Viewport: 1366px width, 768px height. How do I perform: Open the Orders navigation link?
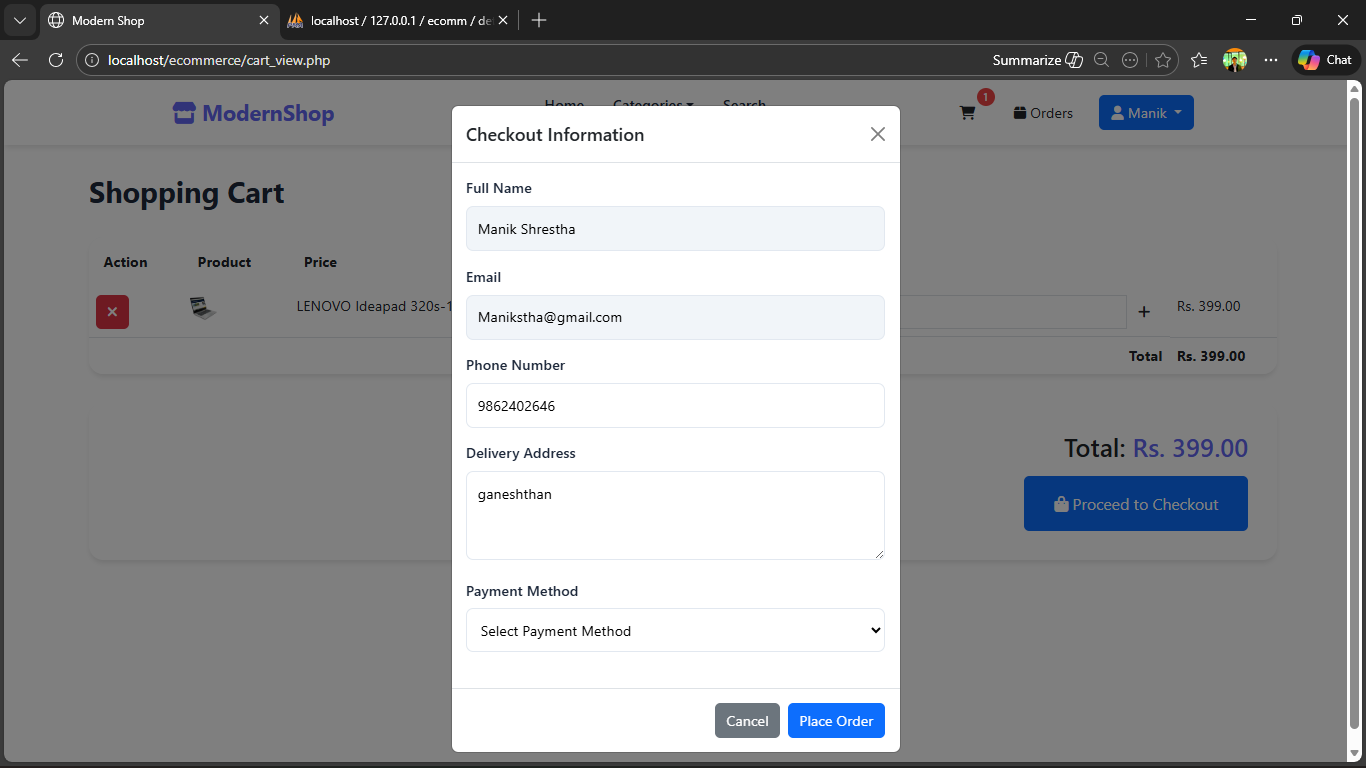click(1043, 113)
